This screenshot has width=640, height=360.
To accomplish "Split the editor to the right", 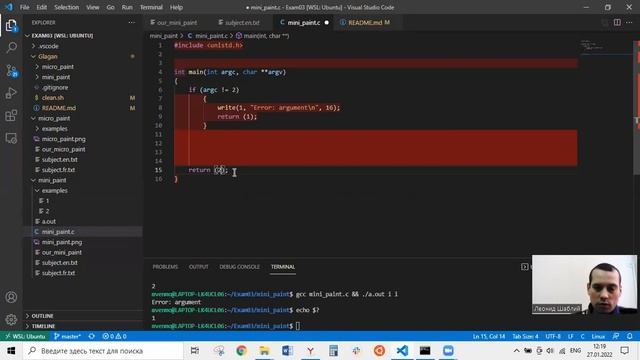I will pyautogui.click(x=617, y=22).
